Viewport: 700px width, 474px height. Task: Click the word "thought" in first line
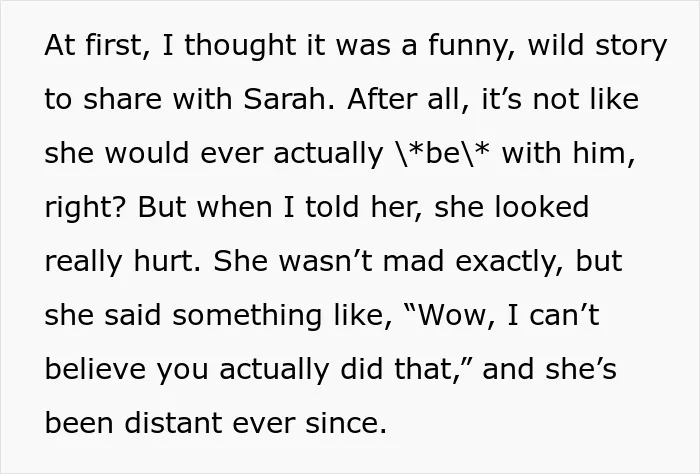click(240, 46)
